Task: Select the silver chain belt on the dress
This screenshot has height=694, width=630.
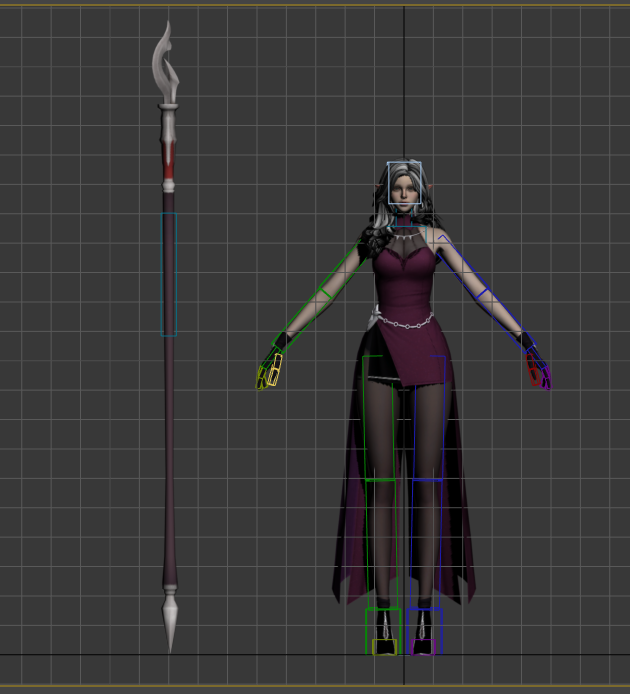Action: [405, 323]
